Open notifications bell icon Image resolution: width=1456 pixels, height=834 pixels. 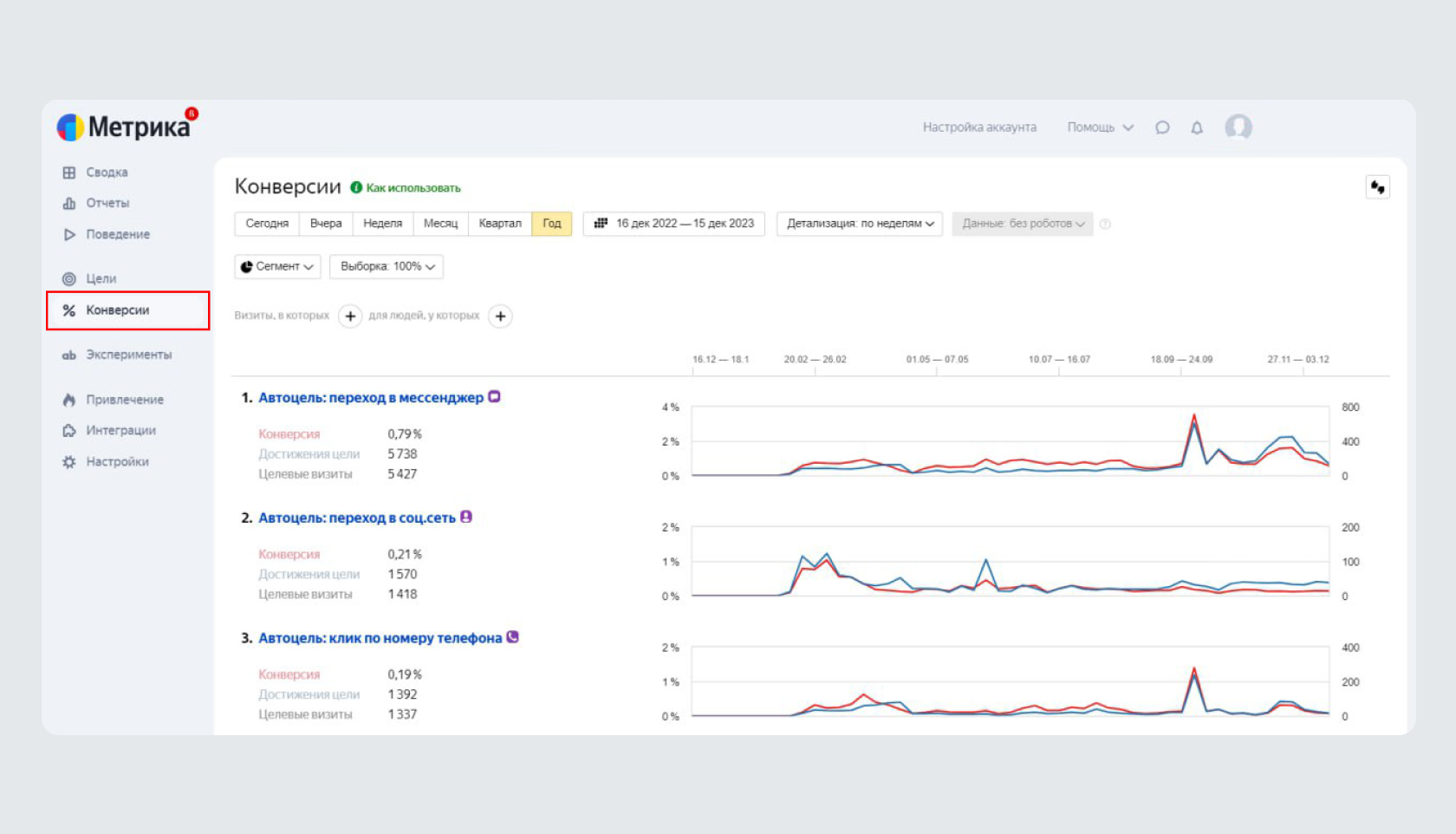1197,127
